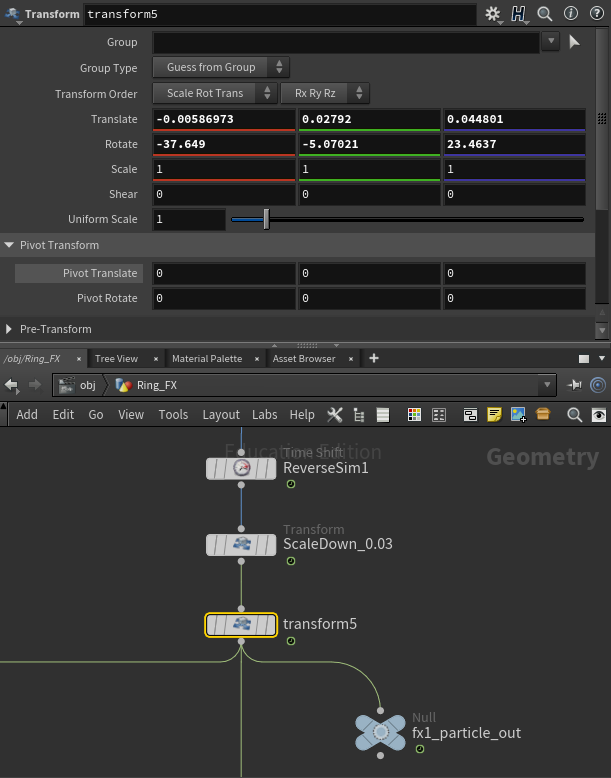Click the Pivot Translate label
The width and height of the screenshot is (611, 778).
pyautogui.click(x=100, y=273)
